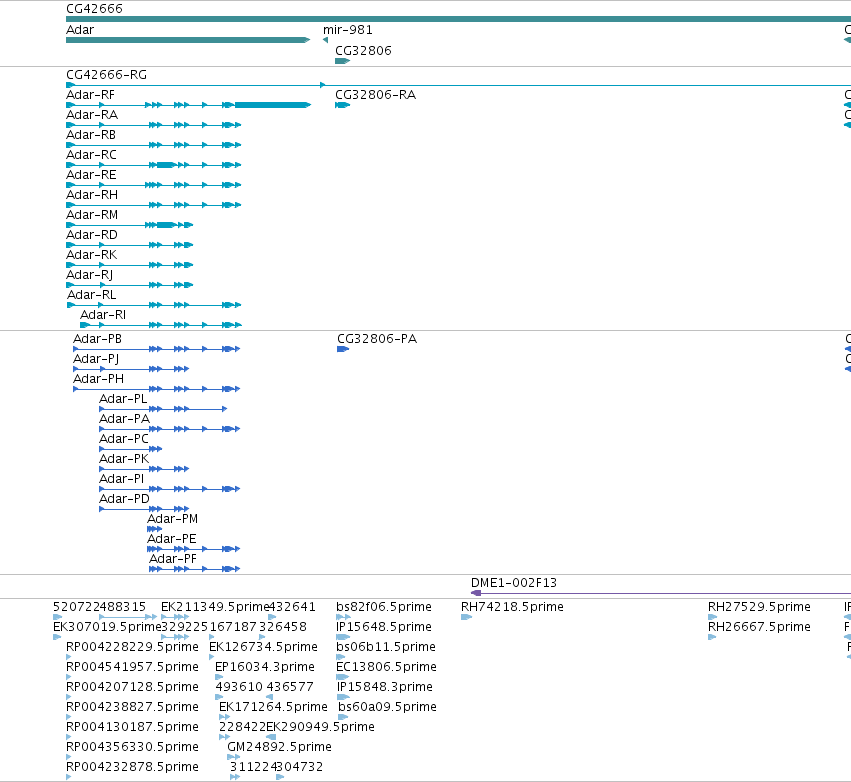Select protein Adar-PF label
Screen dimensions: 851x782
click(x=173, y=560)
